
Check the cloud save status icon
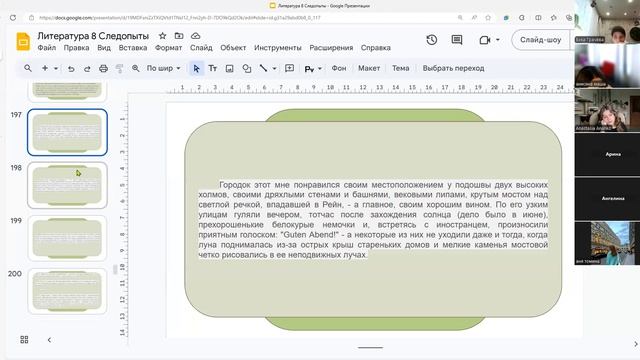(x=196, y=36)
